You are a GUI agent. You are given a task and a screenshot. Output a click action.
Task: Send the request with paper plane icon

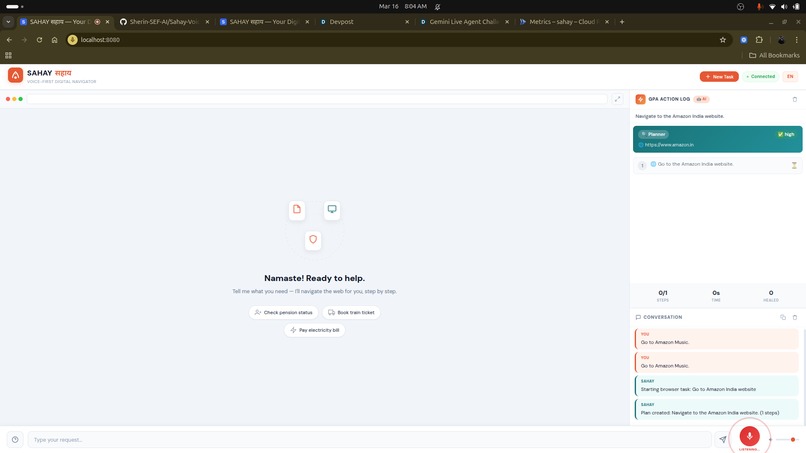[x=723, y=440]
